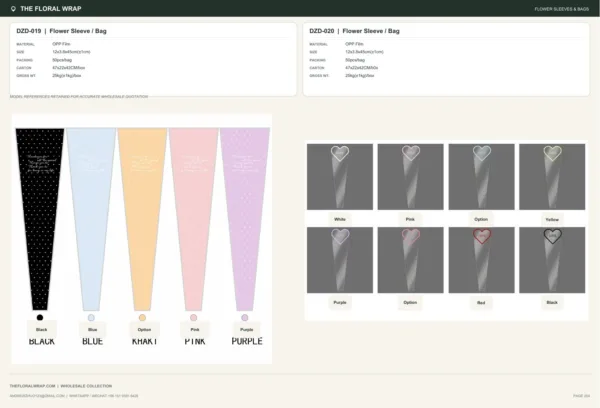This screenshot has height=408, width=600.
Task: Click the Yellow label under heart sleeve
Action: click(552, 220)
